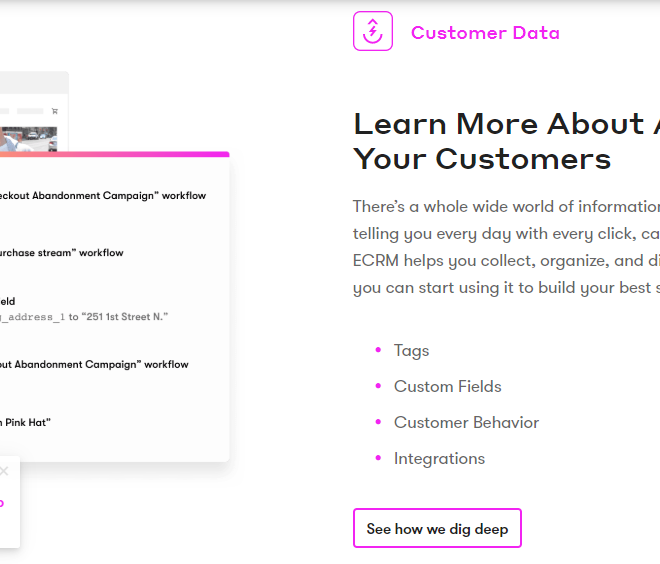Click the pink bullet beside Custom Fields
Viewport: 660px width, 564px height.
click(x=378, y=386)
